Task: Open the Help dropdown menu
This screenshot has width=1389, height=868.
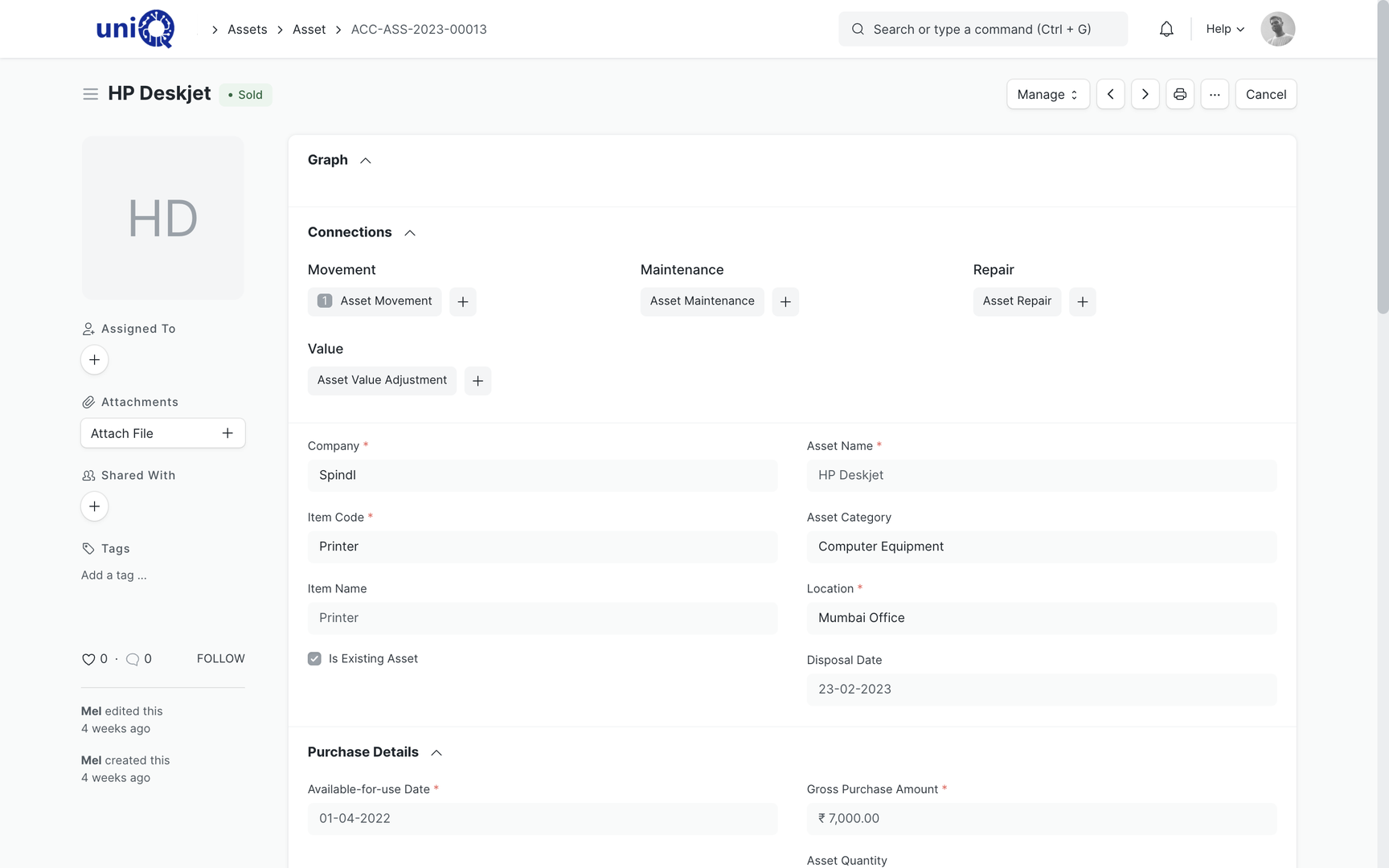Action: [x=1225, y=29]
